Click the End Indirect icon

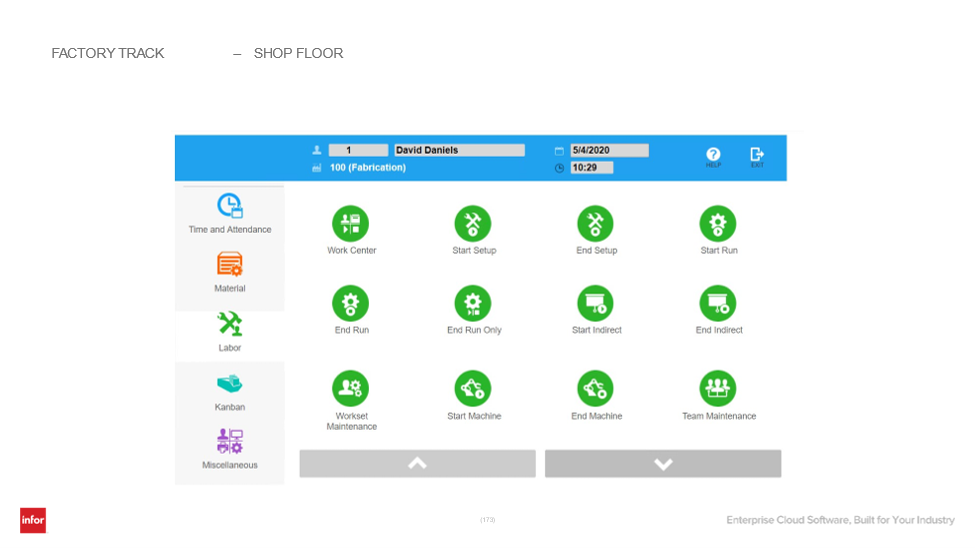tap(718, 304)
